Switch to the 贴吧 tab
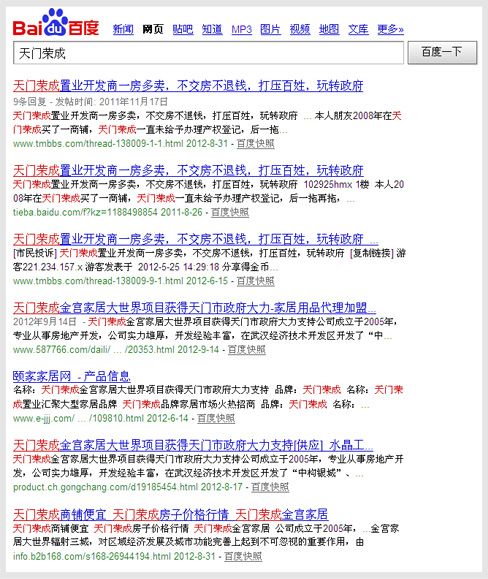Screen dimensions: 488x579 [x=183, y=29]
